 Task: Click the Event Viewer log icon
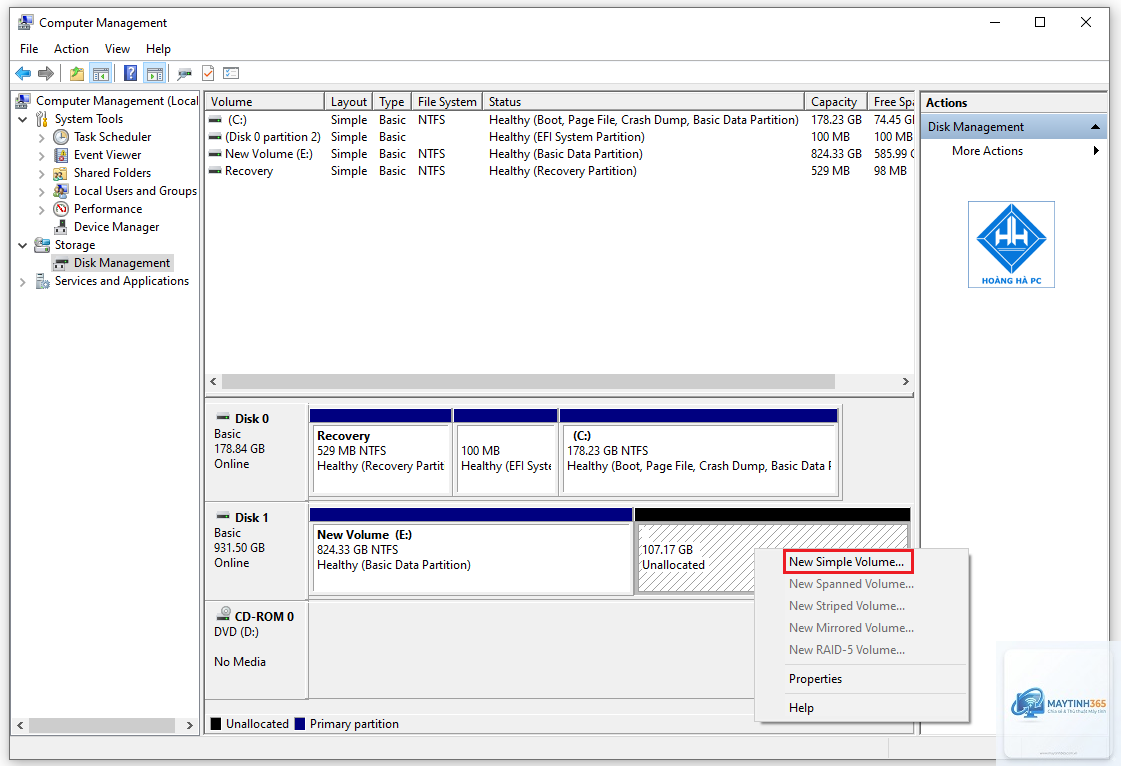point(61,154)
